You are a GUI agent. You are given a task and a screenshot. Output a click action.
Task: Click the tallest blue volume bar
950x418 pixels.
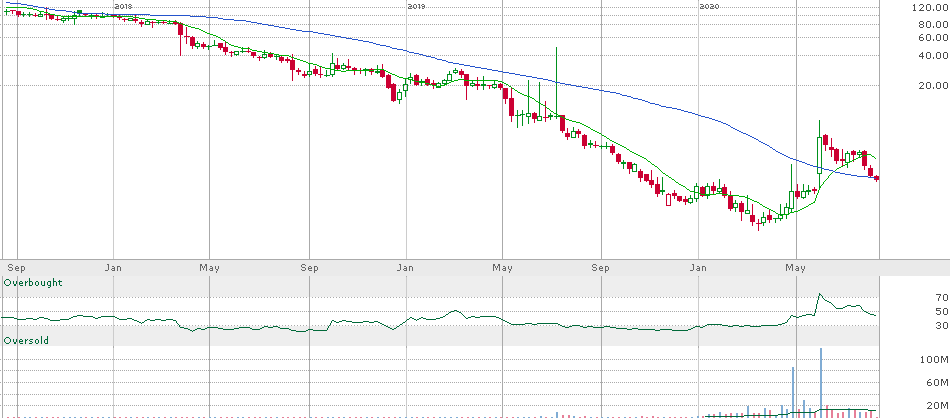822,382
